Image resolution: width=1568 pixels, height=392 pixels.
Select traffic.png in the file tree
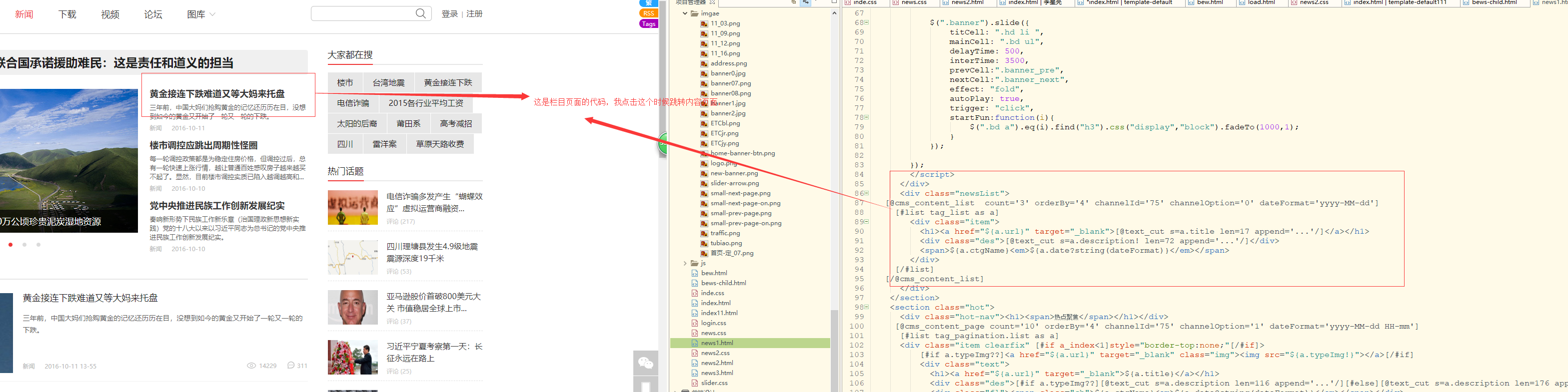(725, 233)
